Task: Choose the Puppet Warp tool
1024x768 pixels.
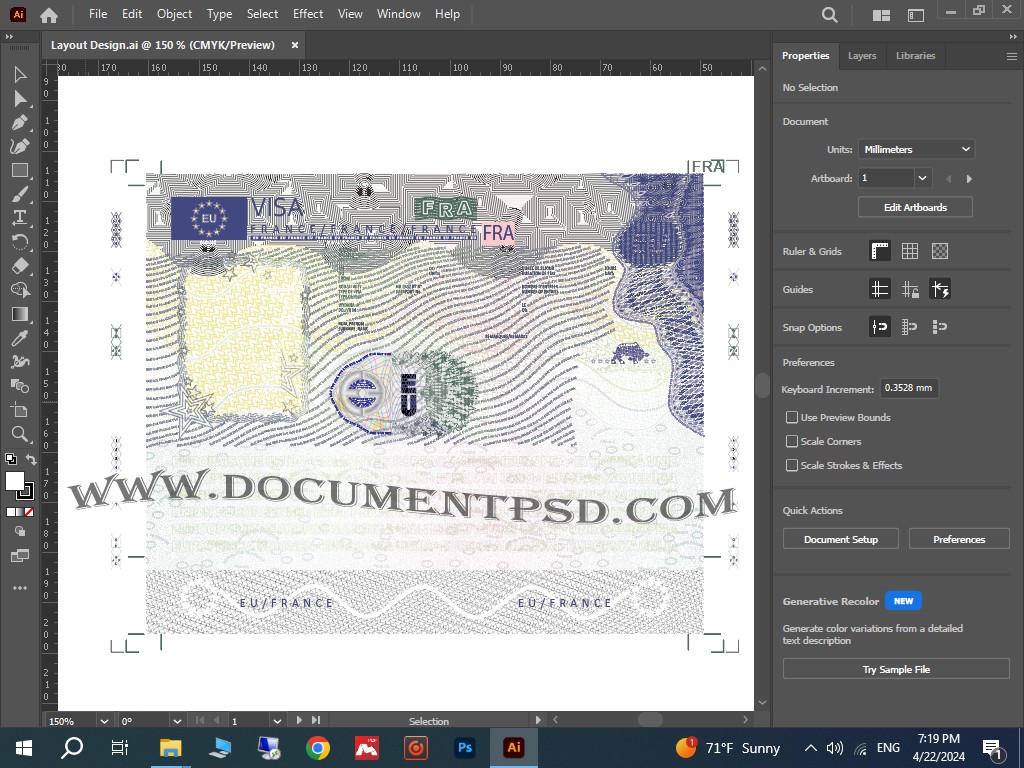Action: coord(20,361)
